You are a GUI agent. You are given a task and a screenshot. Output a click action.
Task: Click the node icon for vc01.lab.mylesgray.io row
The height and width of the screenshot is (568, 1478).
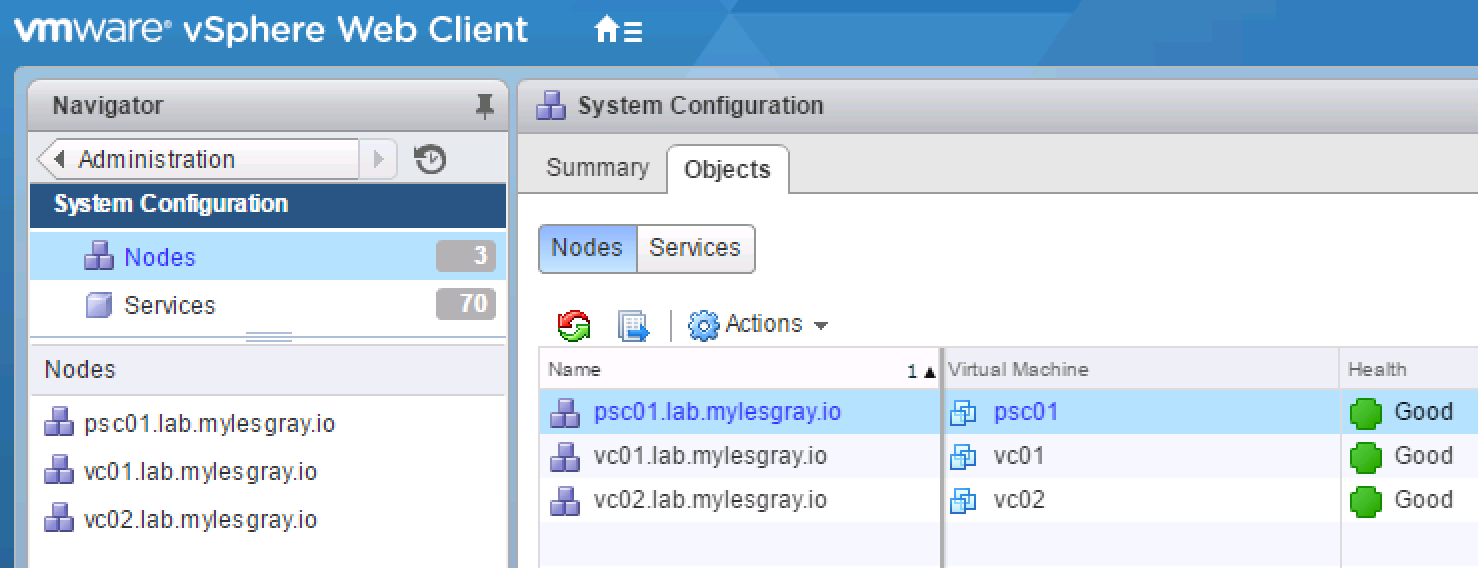pos(565,457)
